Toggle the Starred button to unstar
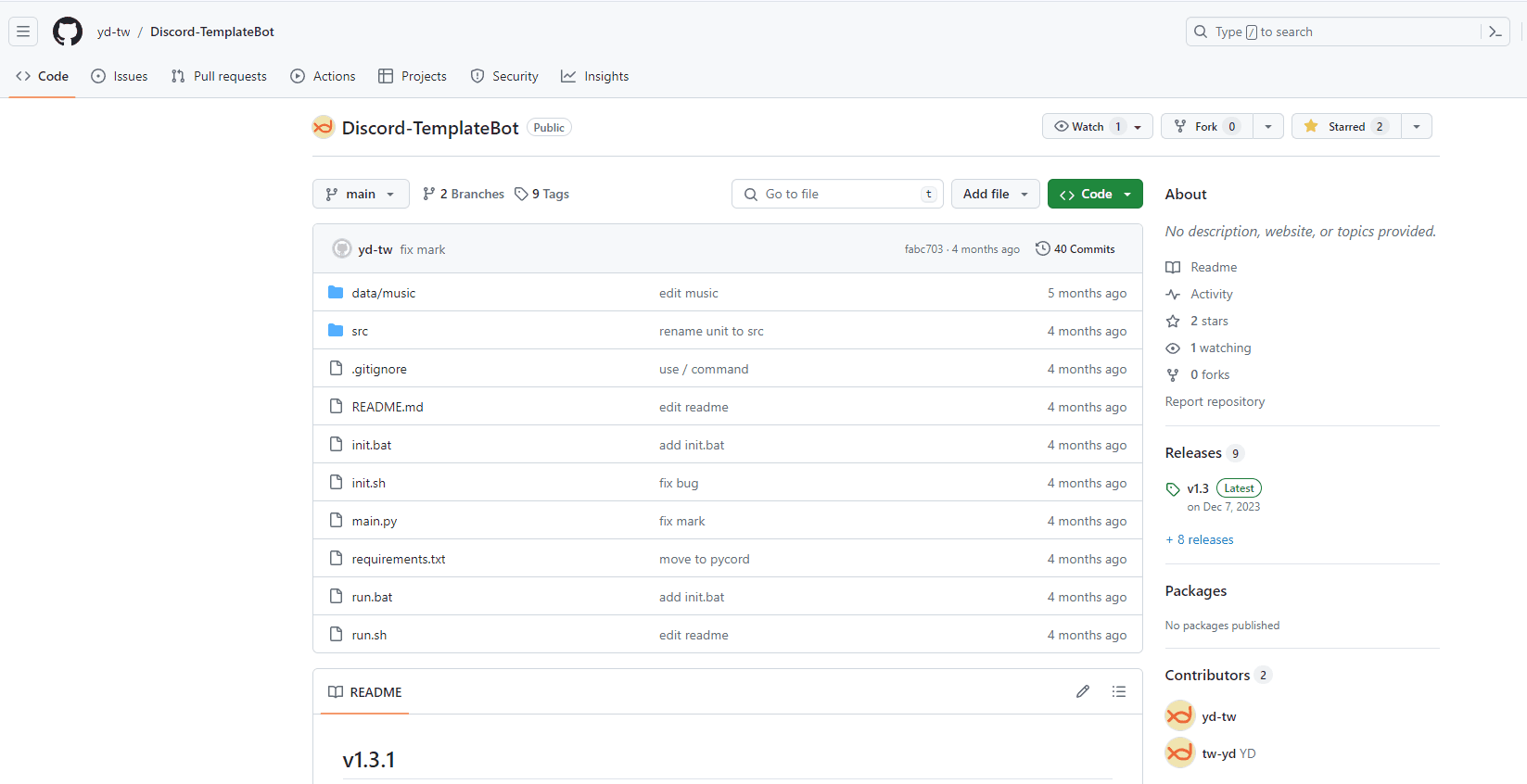 click(x=1346, y=126)
